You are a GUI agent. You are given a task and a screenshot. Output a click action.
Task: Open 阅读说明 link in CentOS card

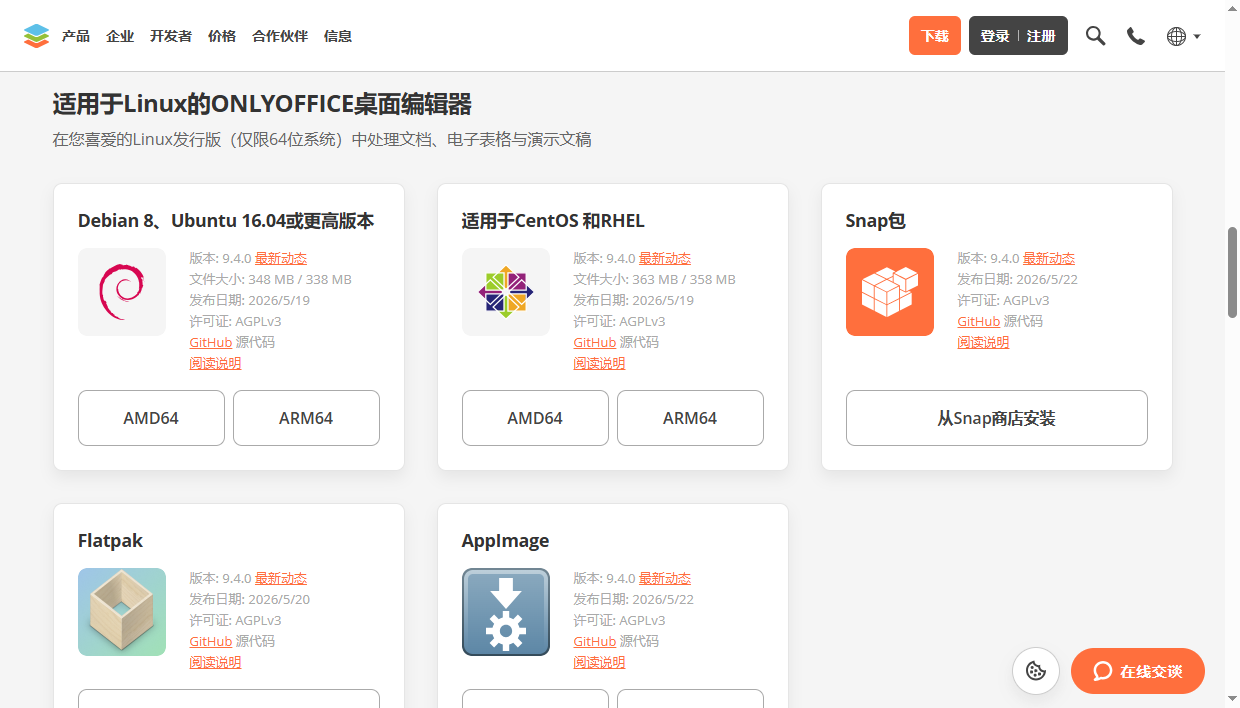(599, 363)
